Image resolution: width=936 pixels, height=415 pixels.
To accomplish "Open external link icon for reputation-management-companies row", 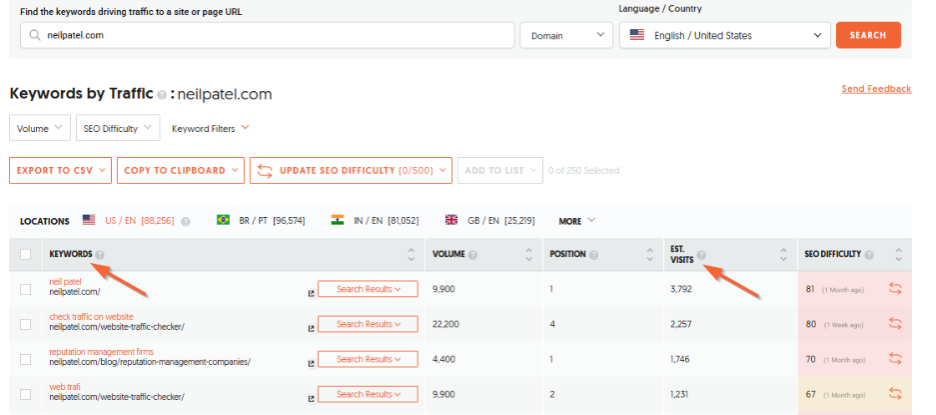I will point(311,364).
